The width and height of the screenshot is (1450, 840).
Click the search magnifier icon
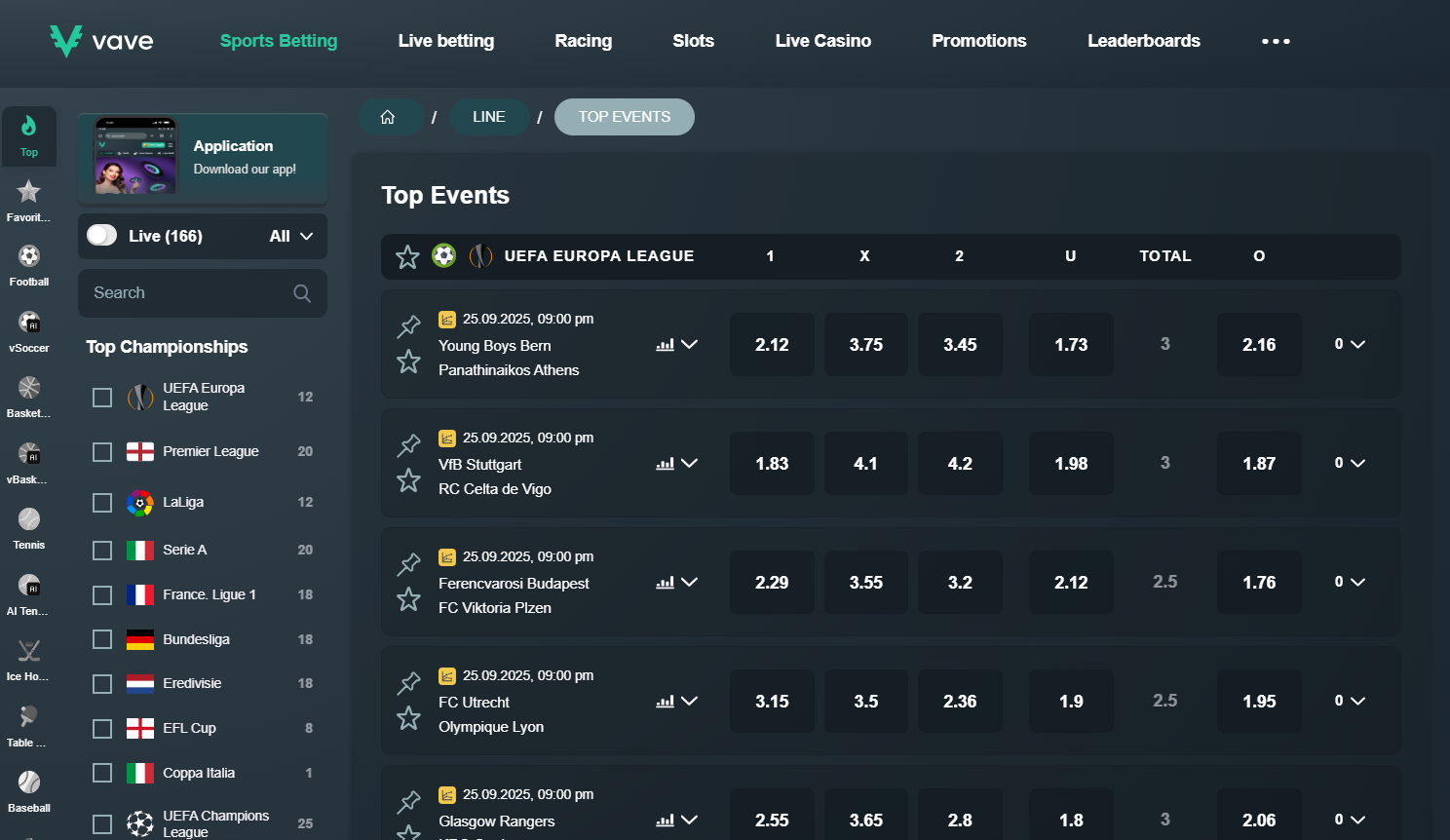coord(302,293)
